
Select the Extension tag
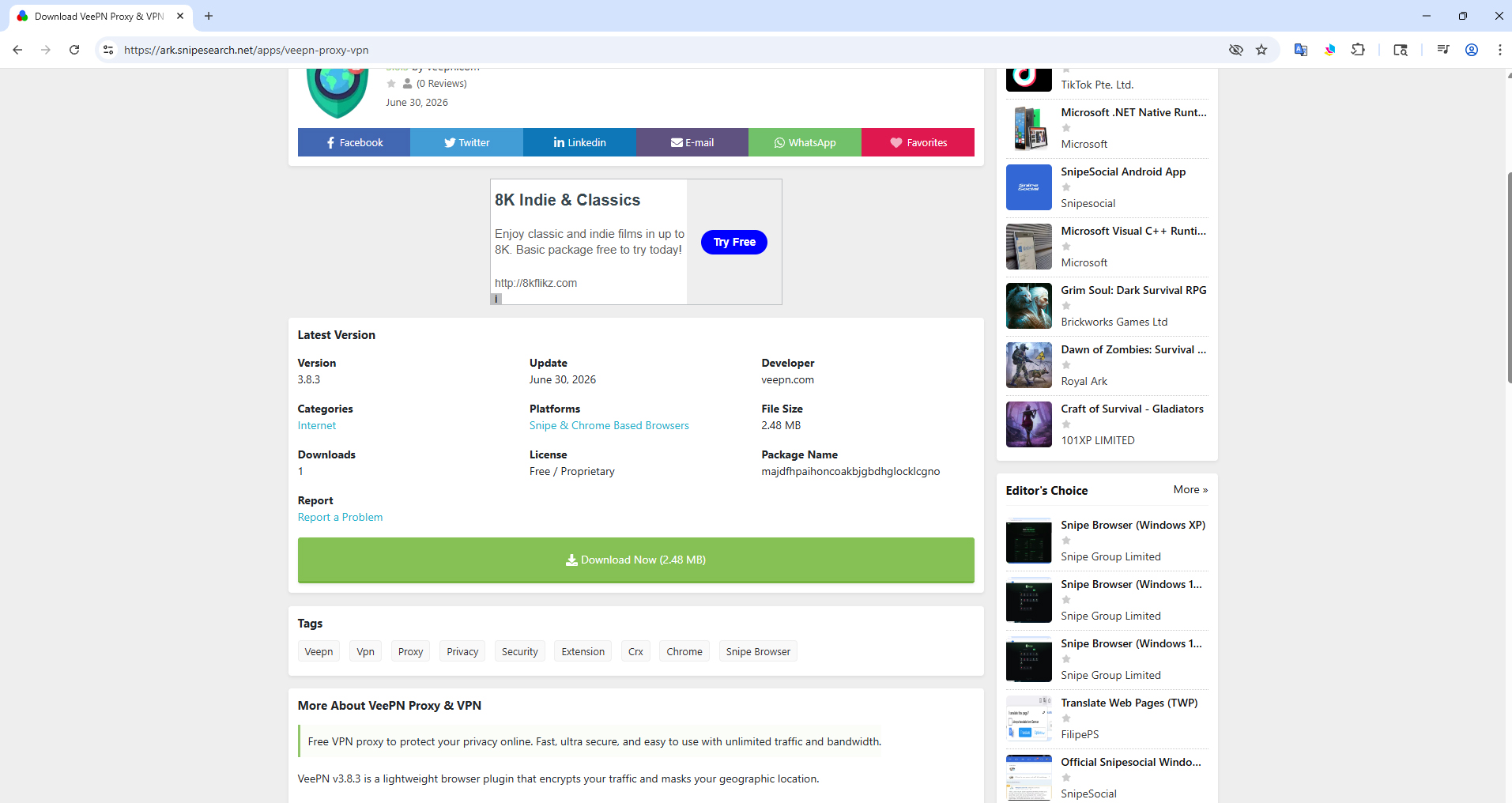583,651
